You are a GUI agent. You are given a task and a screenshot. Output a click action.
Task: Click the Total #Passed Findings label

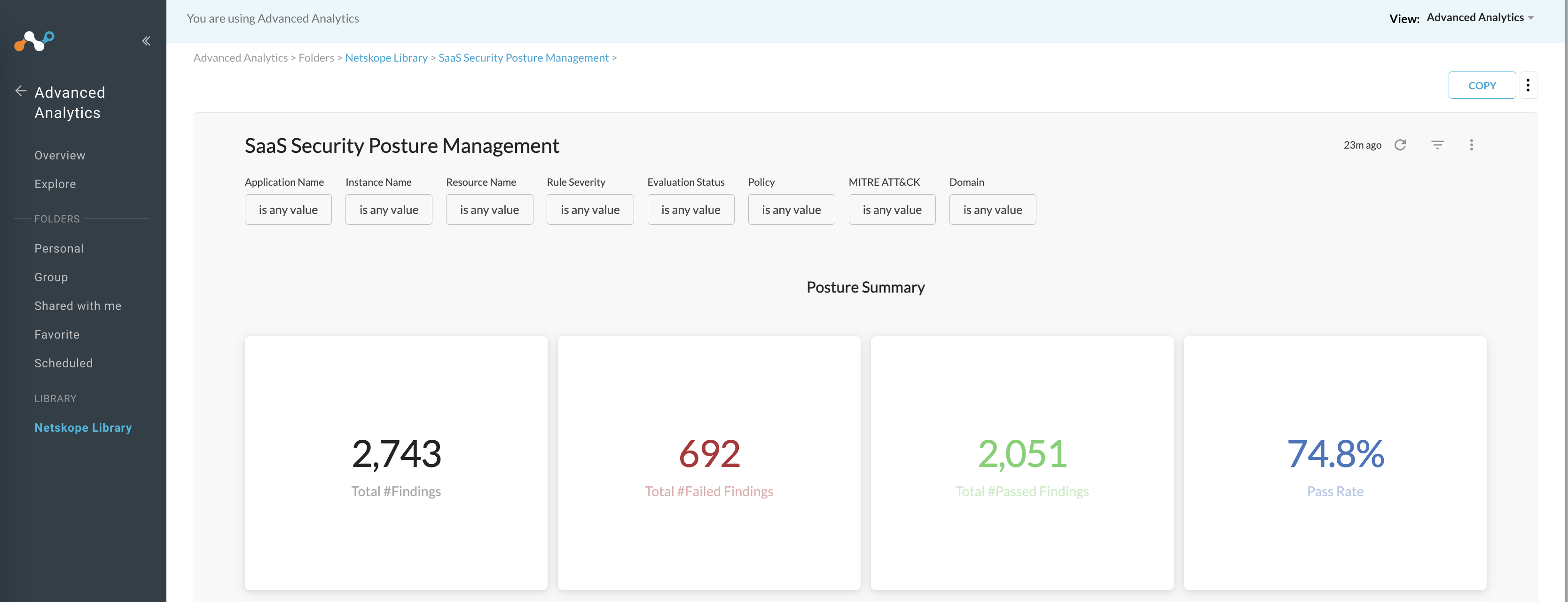pos(1022,492)
